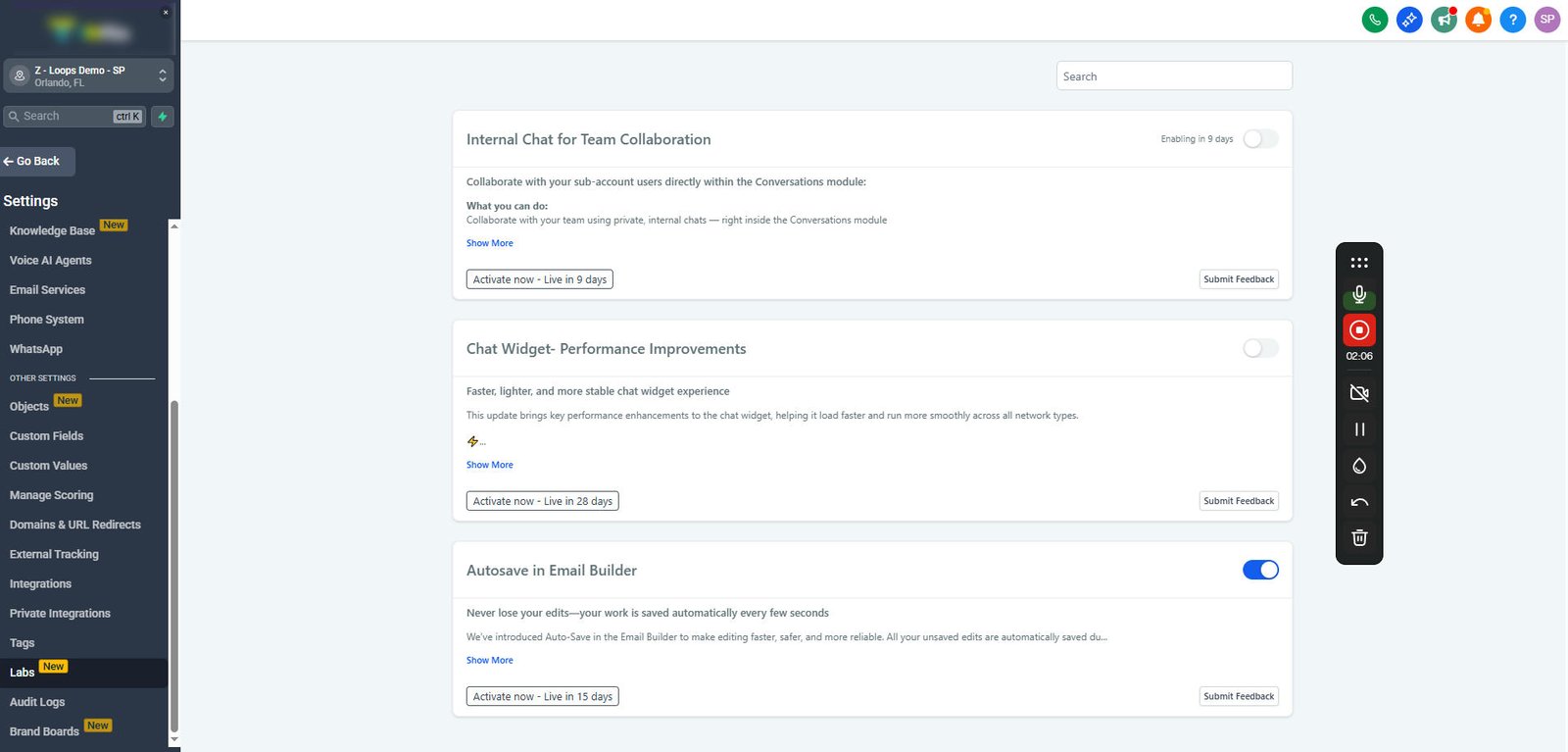The image size is (1568, 752).
Task: Submit Feedback for Chat Widget feature
Action: click(1240, 501)
